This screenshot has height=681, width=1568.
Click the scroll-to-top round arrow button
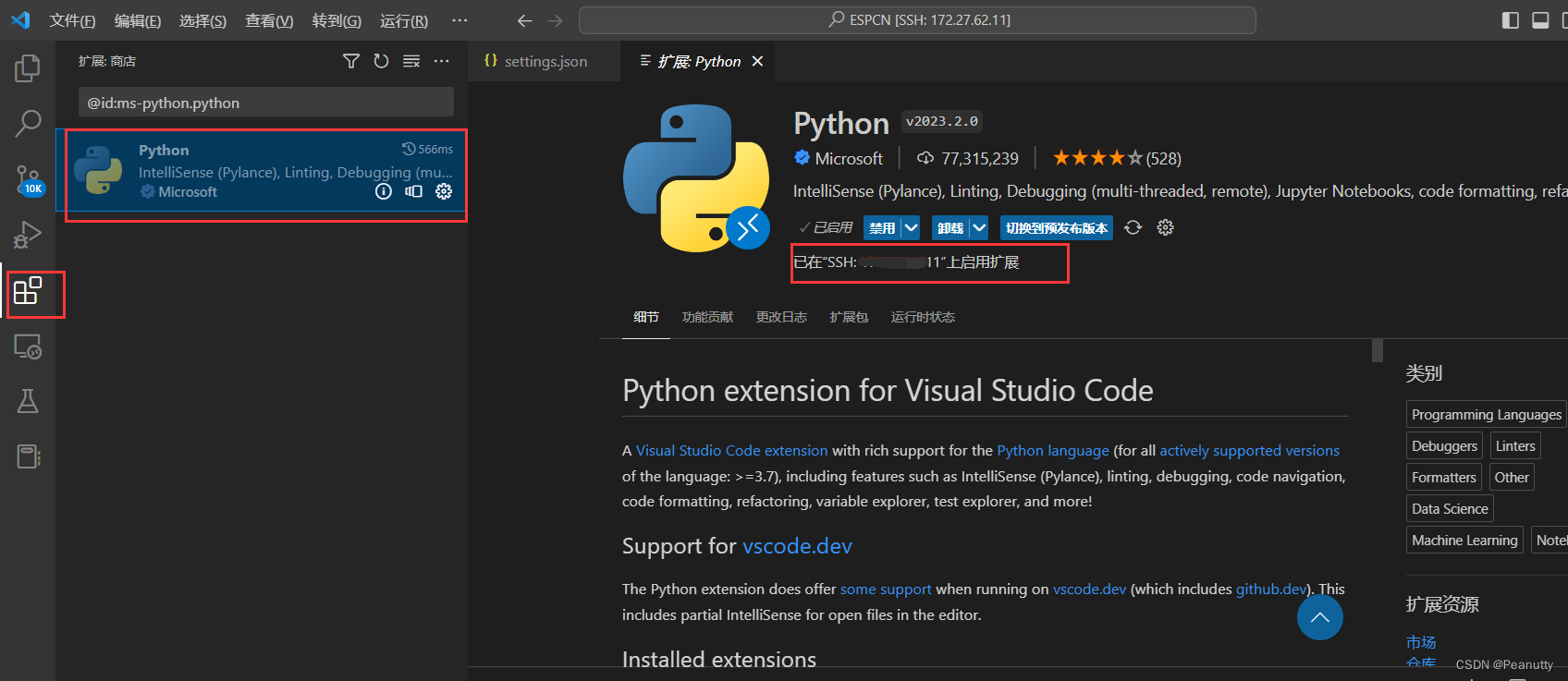click(x=1320, y=617)
